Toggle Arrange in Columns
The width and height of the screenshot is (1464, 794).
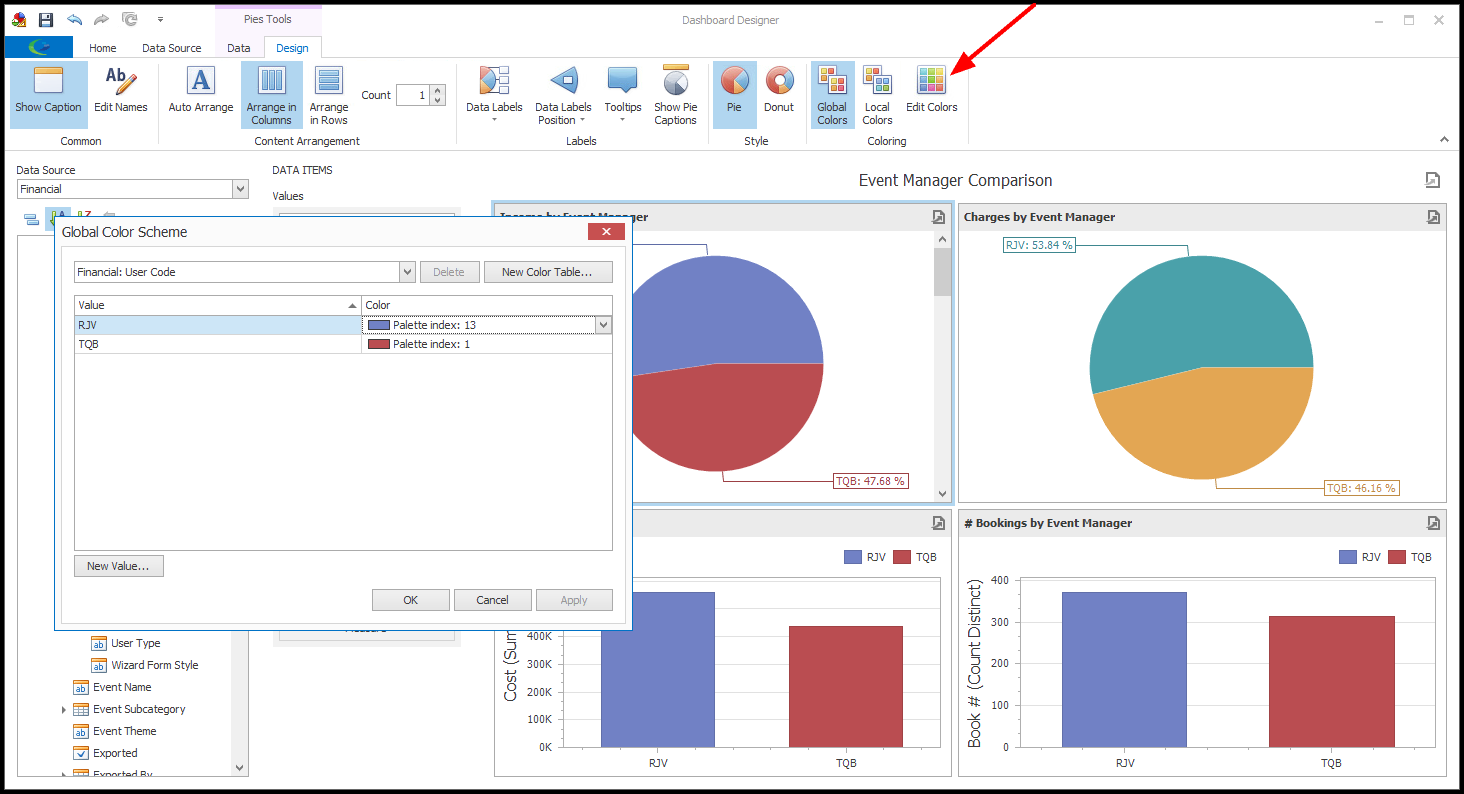(272, 94)
